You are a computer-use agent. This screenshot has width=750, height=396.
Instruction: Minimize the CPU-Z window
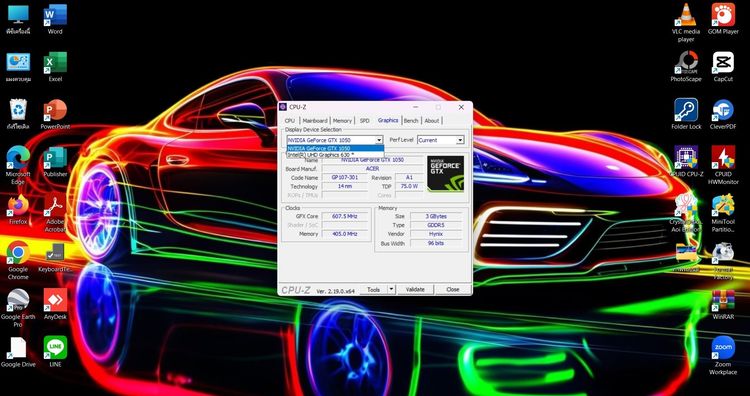point(415,107)
